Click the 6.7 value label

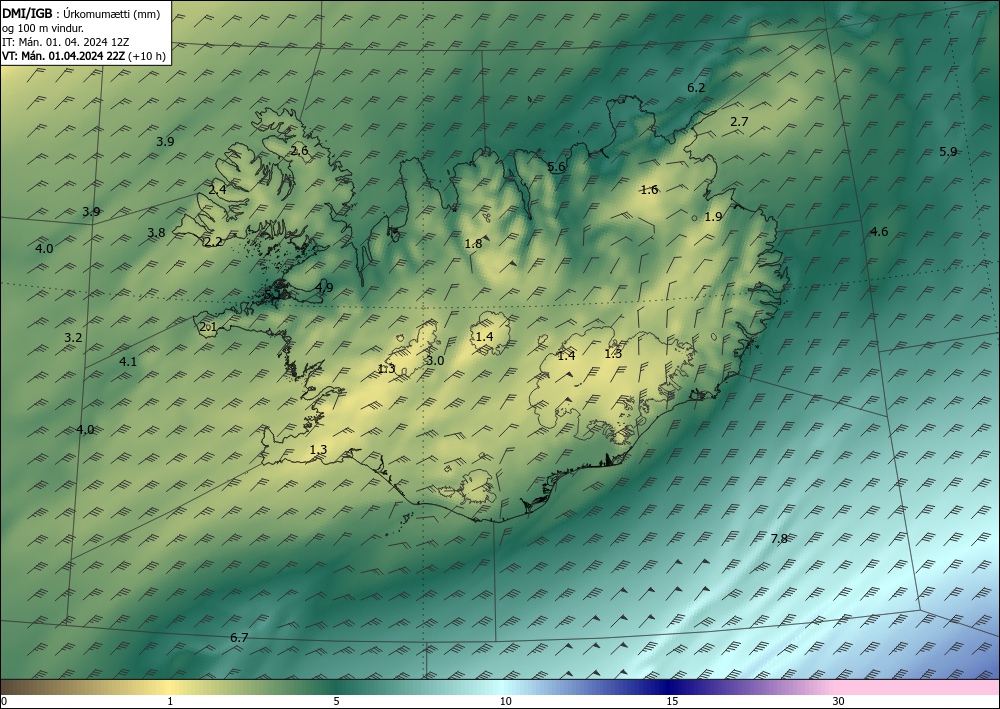pyautogui.click(x=239, y=638)
